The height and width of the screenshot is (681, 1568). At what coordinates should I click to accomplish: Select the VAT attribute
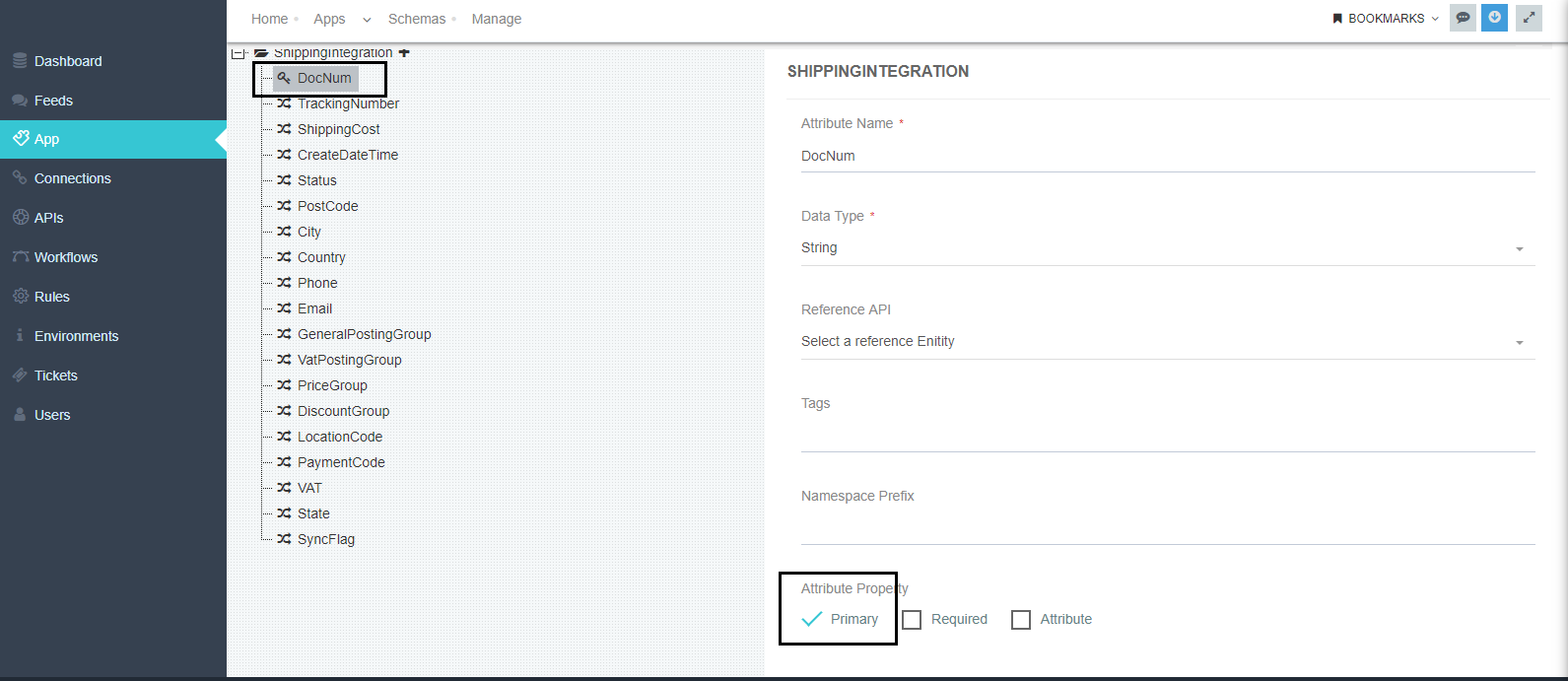[x=309, y=488]
